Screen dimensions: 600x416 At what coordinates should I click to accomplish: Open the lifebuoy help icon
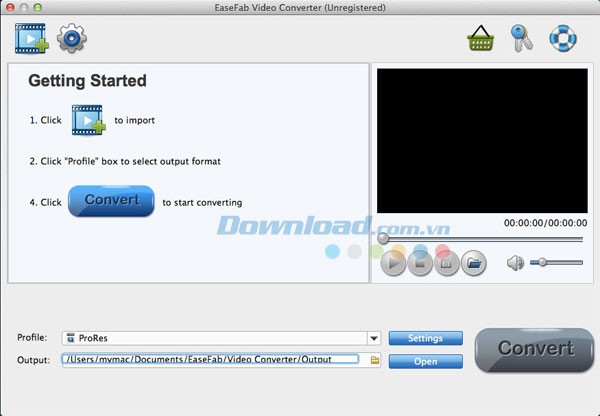pyautogui.click(x=563, y=38)
